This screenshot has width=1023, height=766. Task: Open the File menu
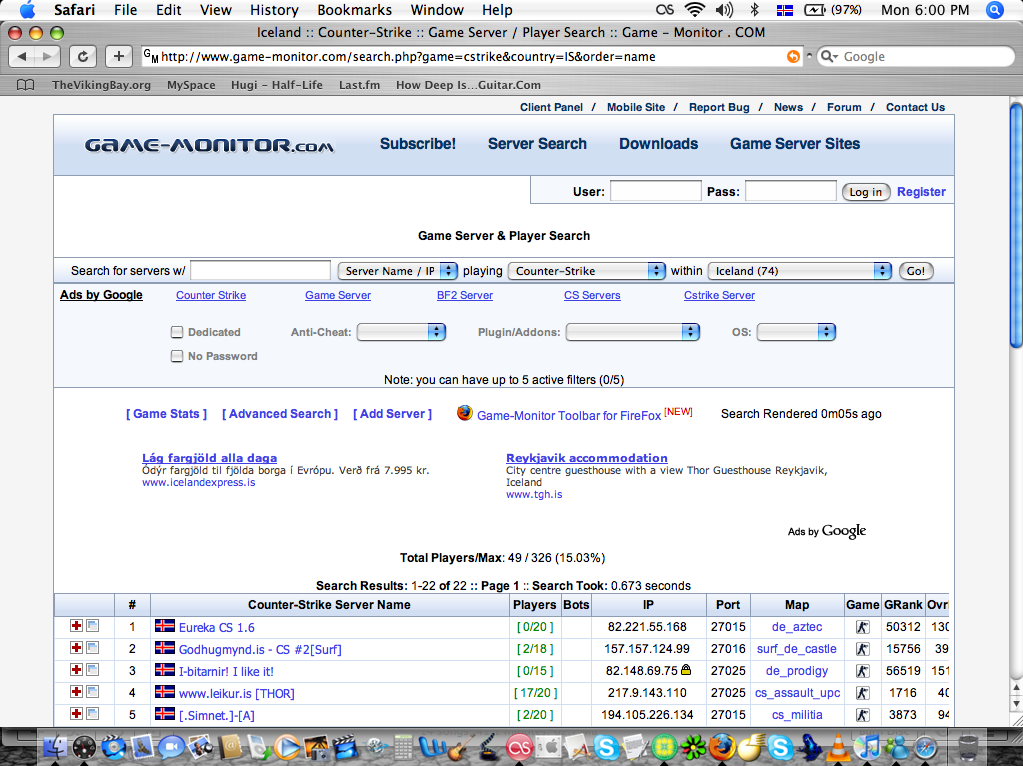click(125, 10)
